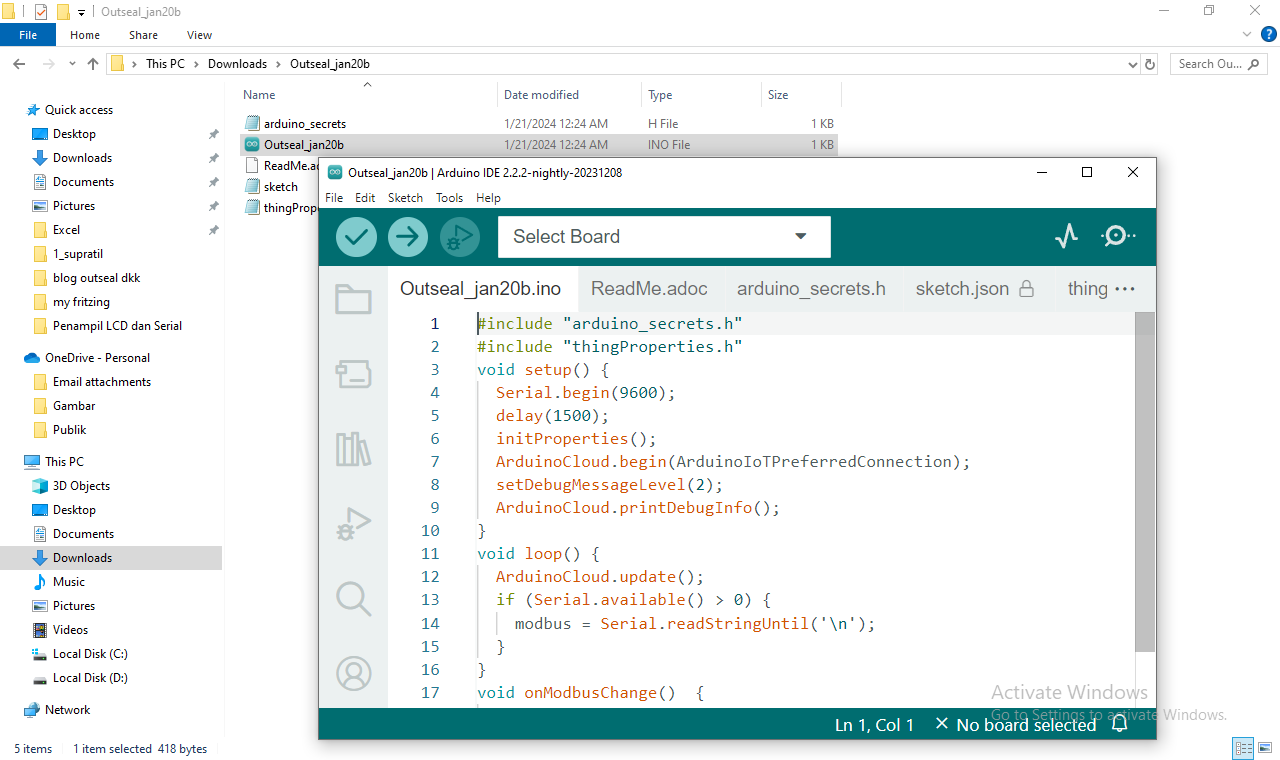
Task: Open the Select Board dropdown
Action: [664, 237]
